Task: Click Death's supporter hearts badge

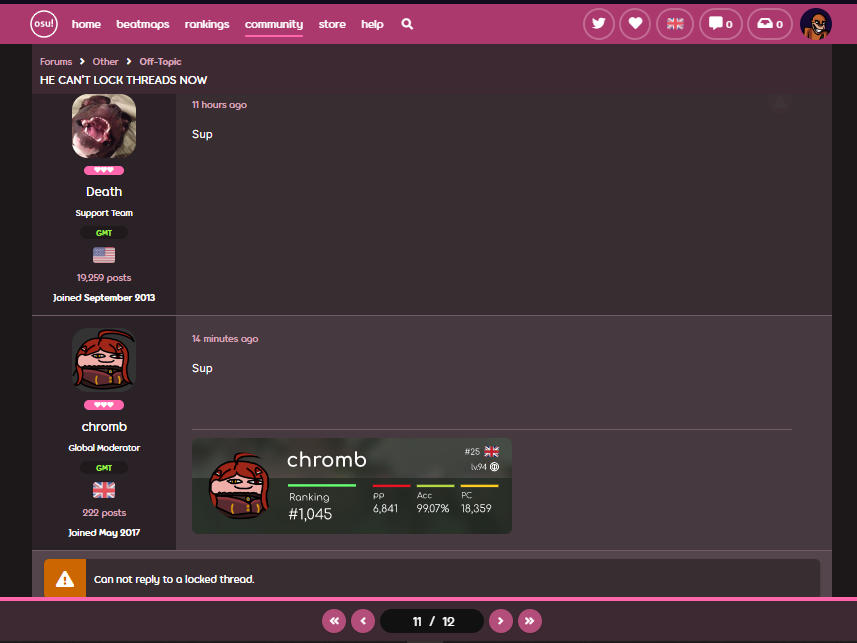Action: 104,170
